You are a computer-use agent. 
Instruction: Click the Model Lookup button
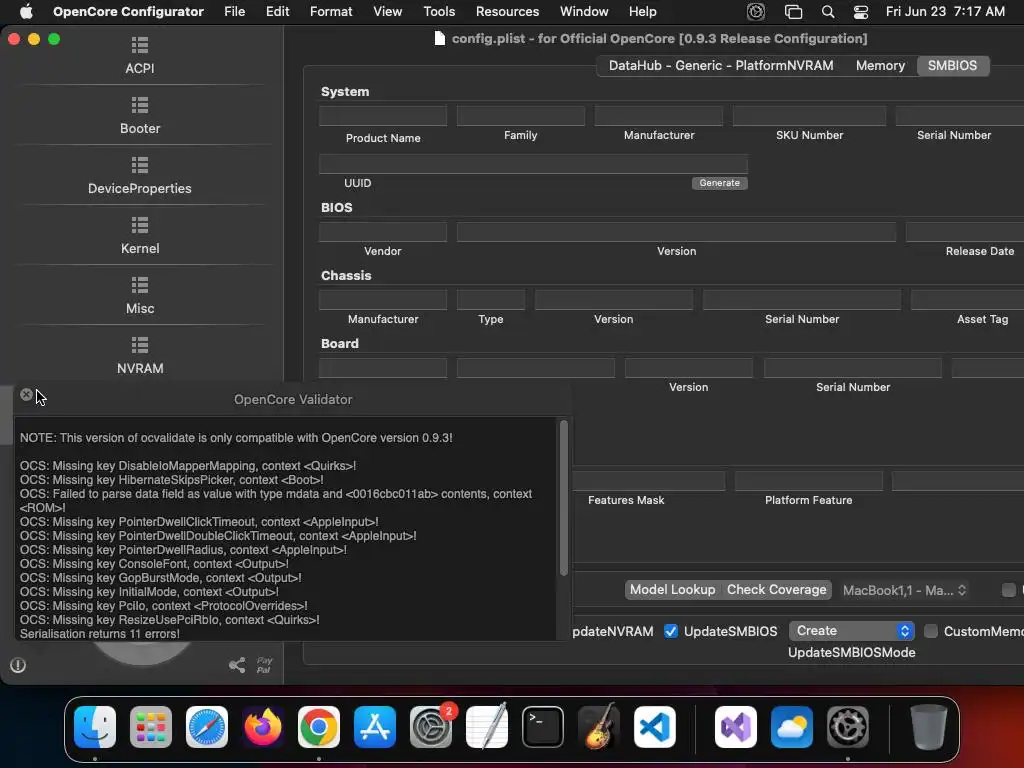click(672, 590)
